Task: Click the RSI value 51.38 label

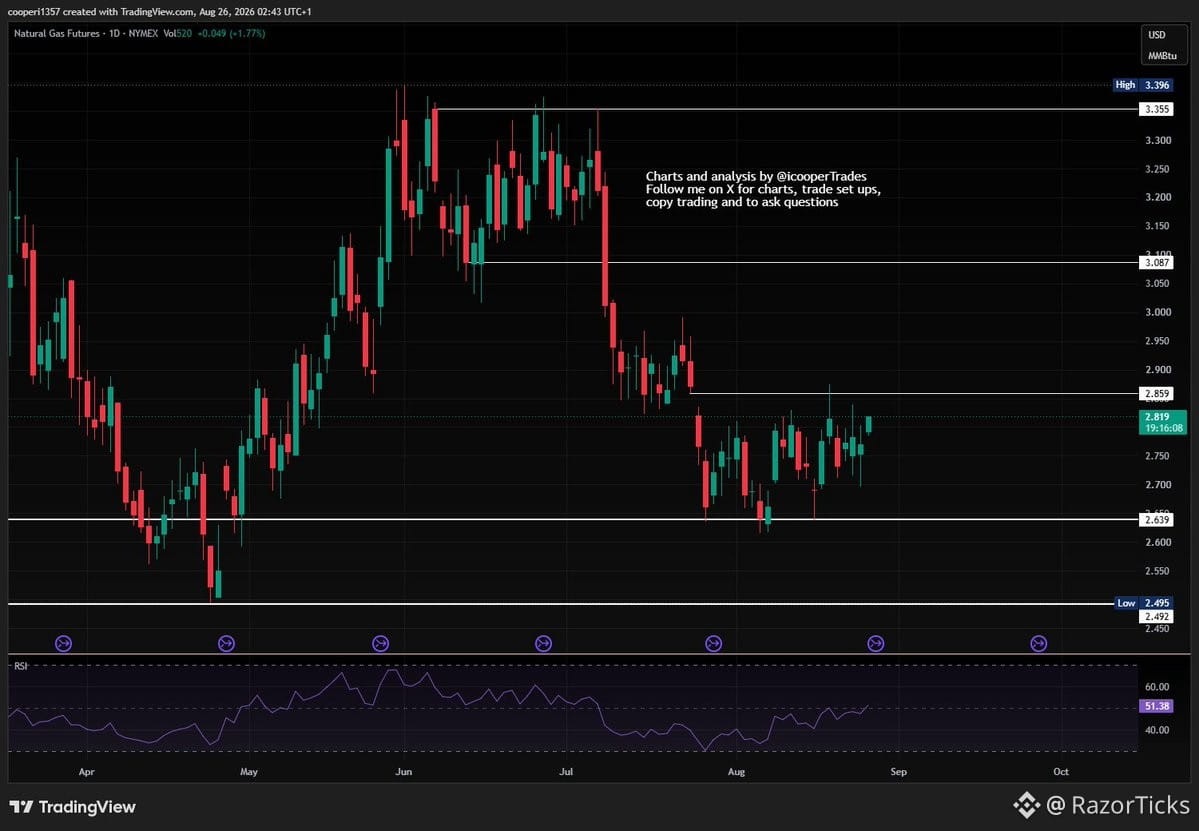Action: point(1156,706)
